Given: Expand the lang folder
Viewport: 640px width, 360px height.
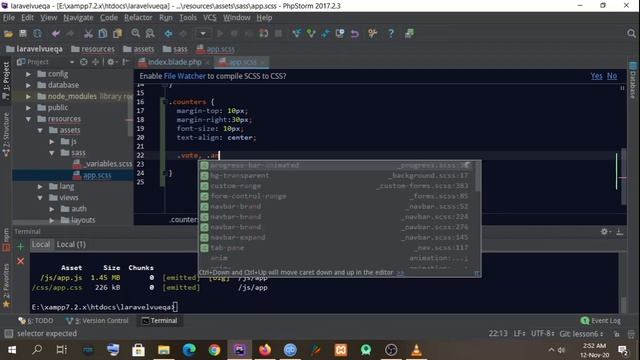Looking at the screenshot, I should pyautogui.click(x=40, y=187).
